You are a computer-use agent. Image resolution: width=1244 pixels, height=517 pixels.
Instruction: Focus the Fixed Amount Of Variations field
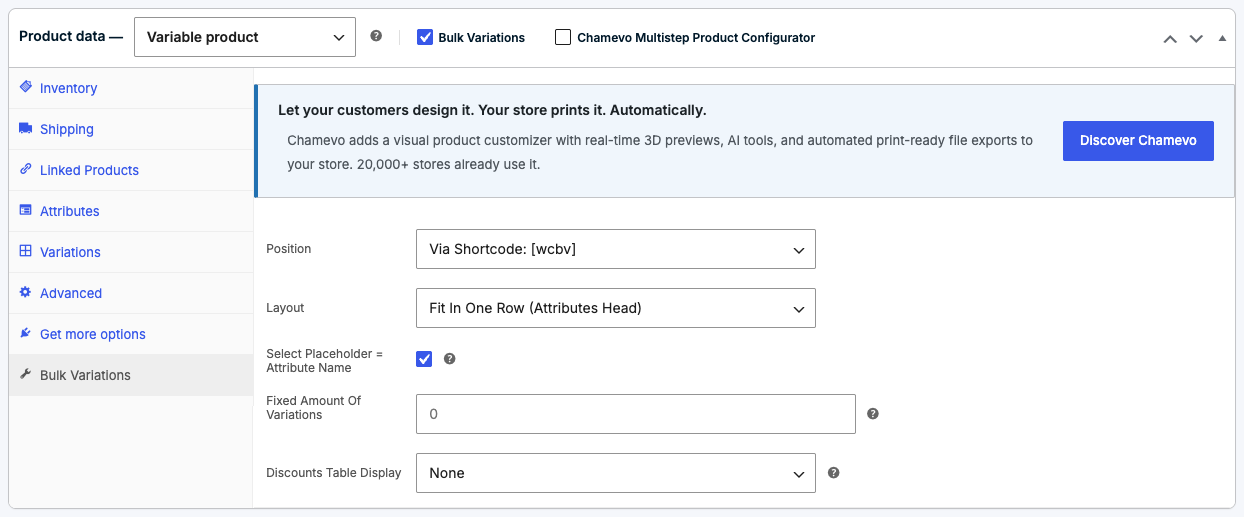pos(636,414)
